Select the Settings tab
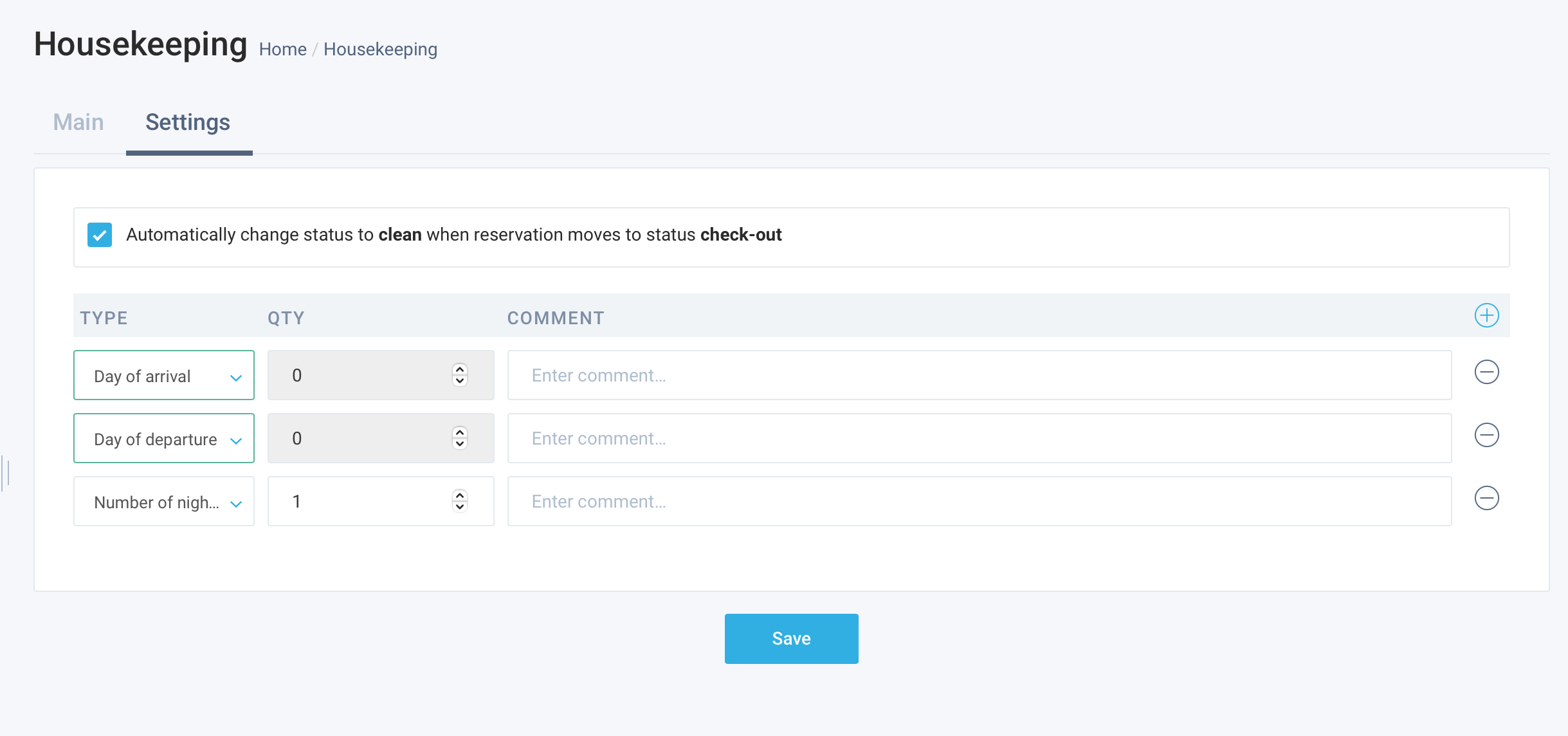 tap(188, 122)
